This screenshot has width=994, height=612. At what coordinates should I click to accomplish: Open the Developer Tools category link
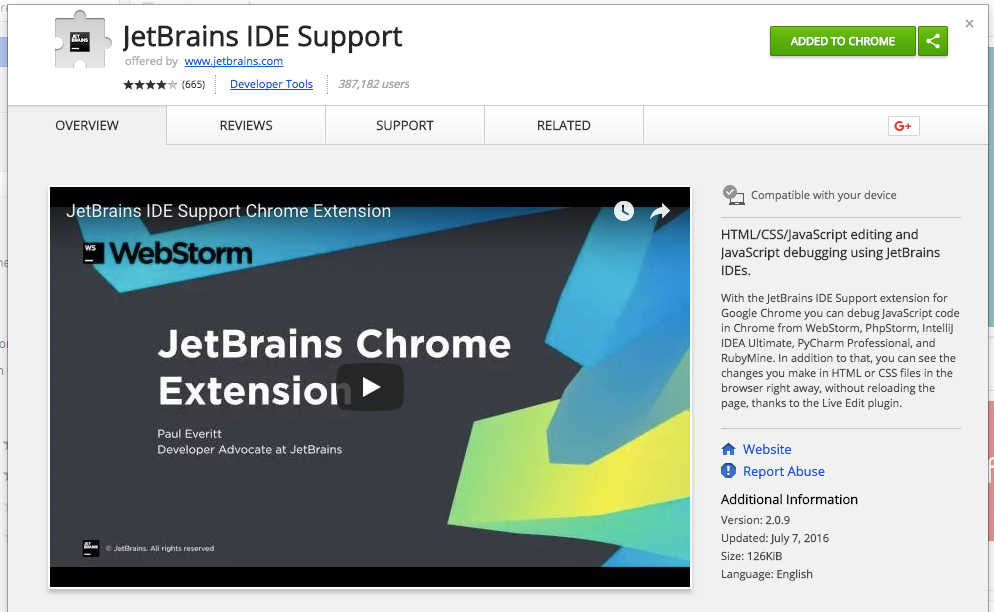[x=271, y=84]
